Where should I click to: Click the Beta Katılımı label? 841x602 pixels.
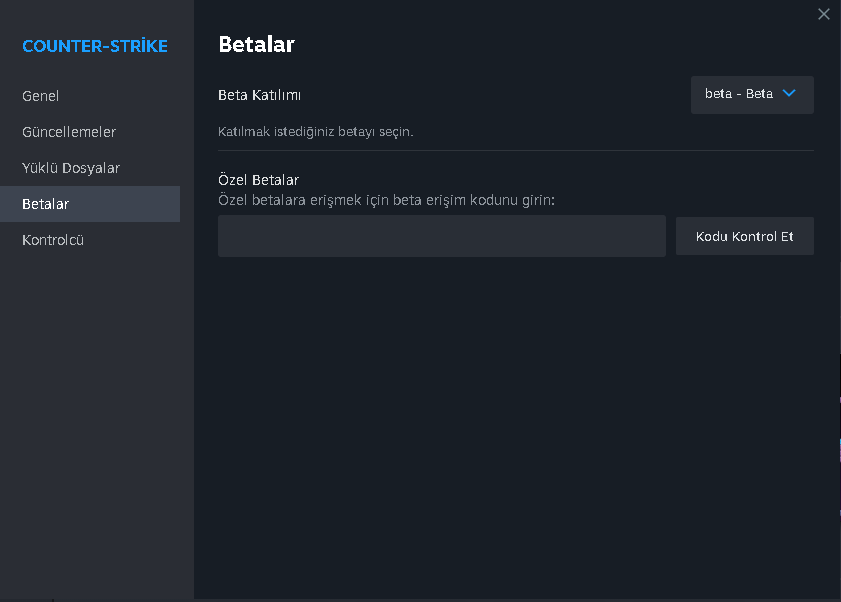259,95
